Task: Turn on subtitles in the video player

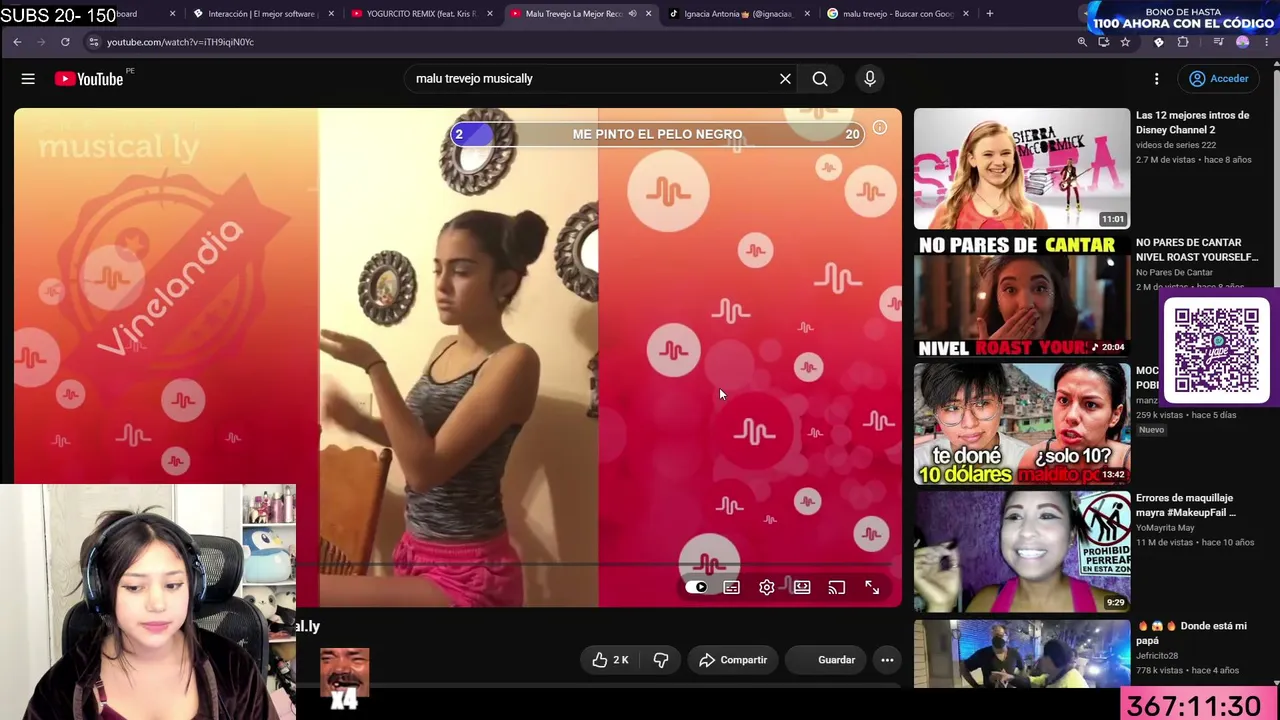Action: tap(732, 588)
